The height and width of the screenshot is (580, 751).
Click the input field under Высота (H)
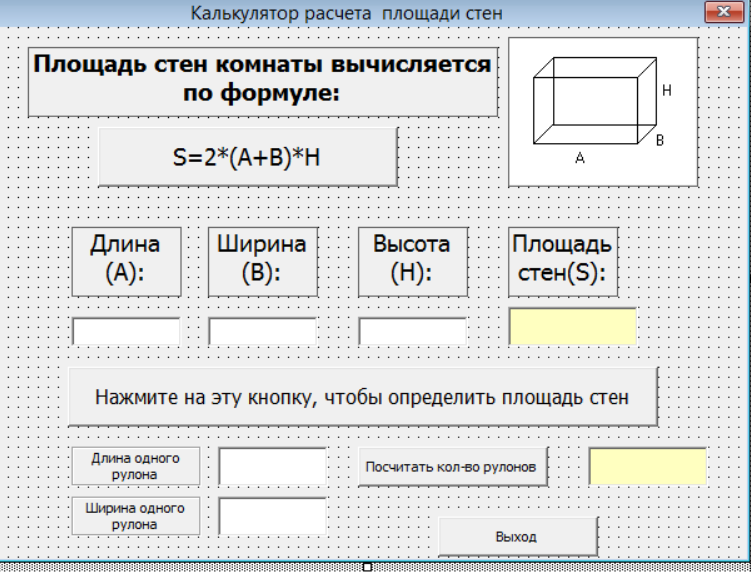[x=412, y=331]
